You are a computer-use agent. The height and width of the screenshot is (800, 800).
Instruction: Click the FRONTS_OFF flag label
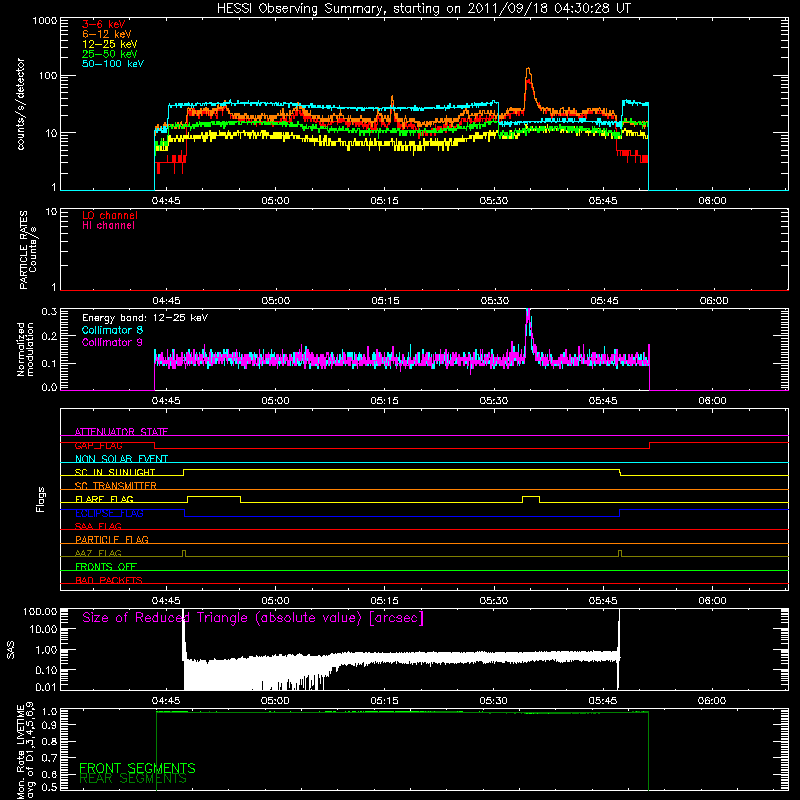106,567
